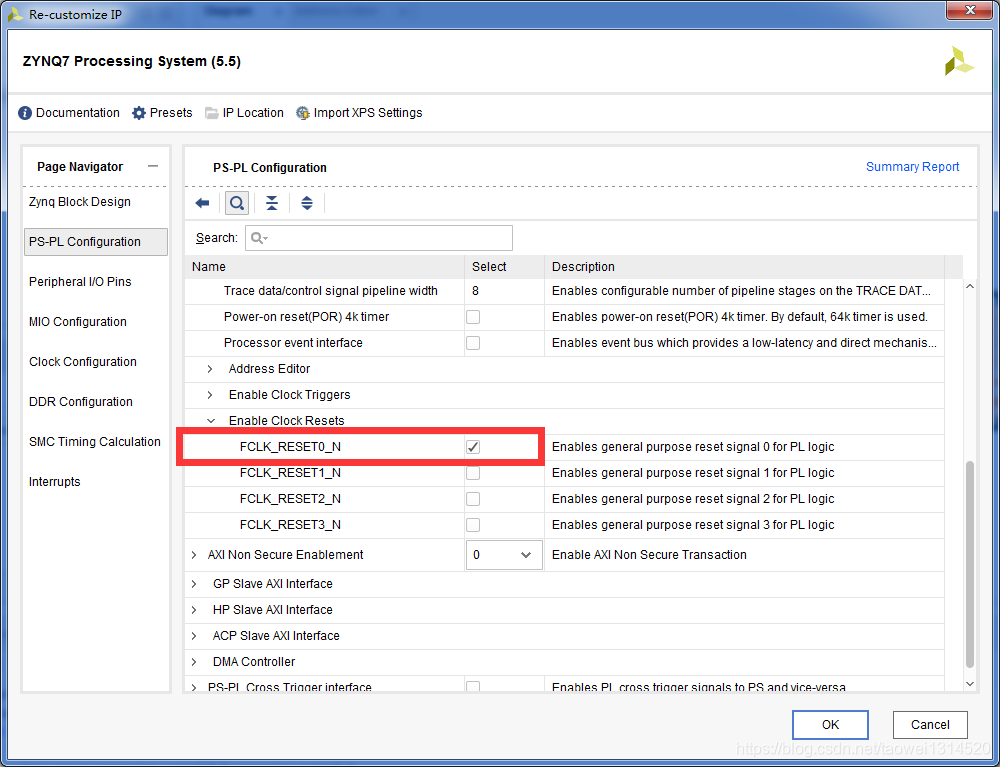This screenshot has width=1000, height=767.
Task: Open DDR Configuration page
Action: coord(81,402)
